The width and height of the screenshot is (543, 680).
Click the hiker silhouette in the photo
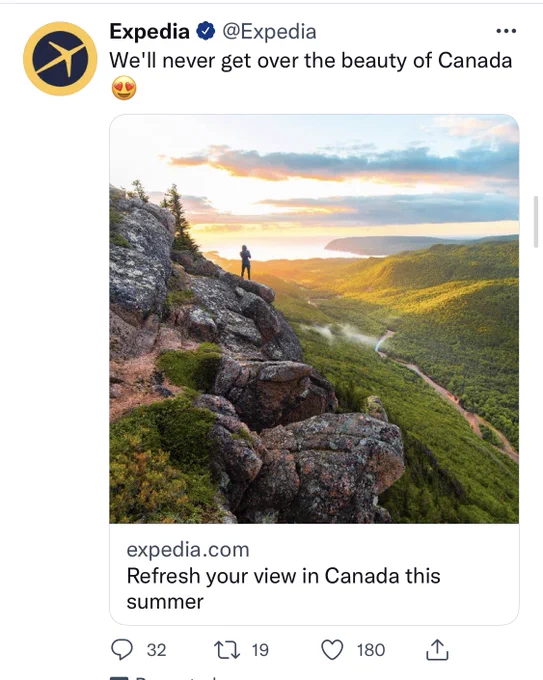pyautogui.click(x=245, y=262)
